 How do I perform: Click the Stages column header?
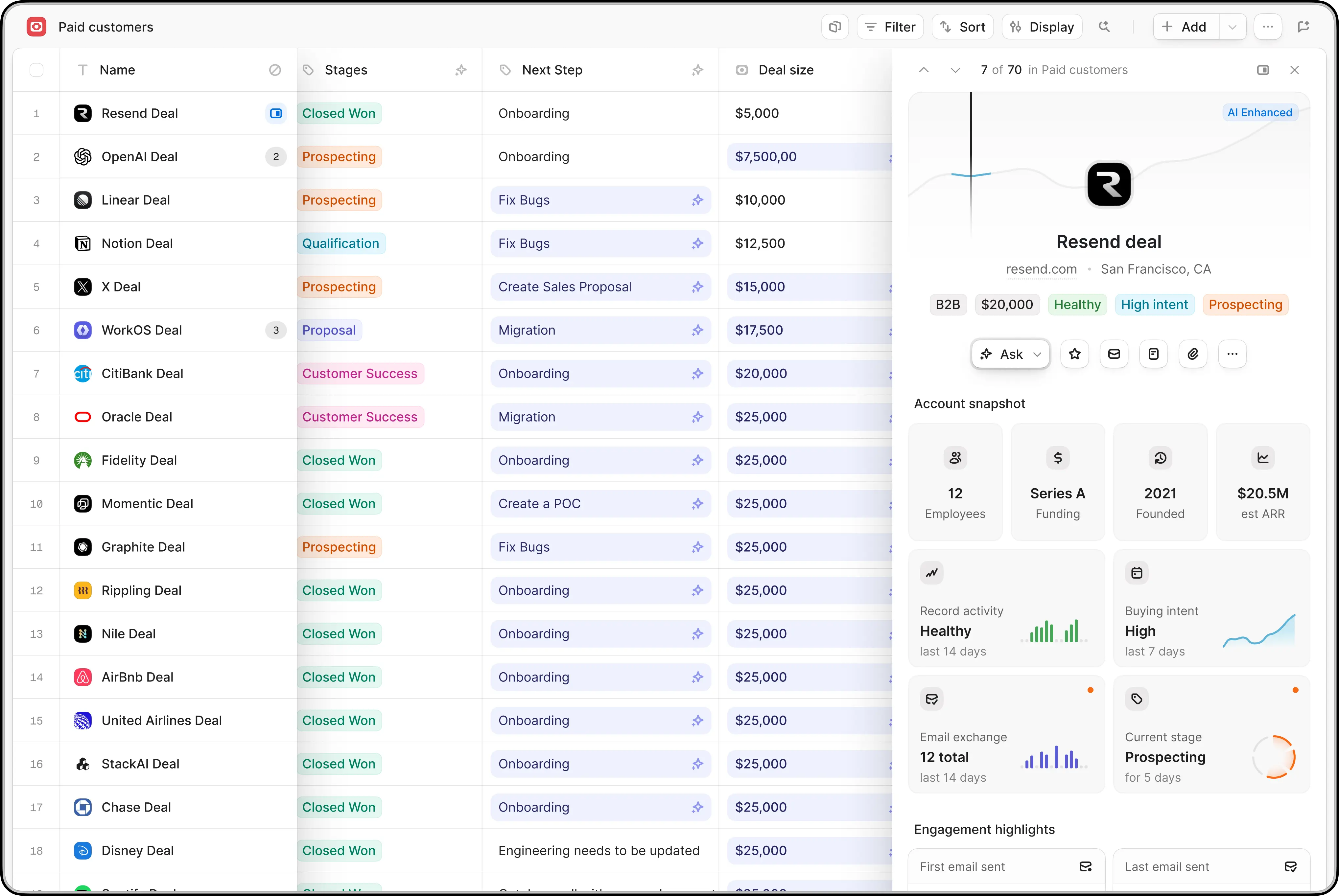click(x=389, y=70)
